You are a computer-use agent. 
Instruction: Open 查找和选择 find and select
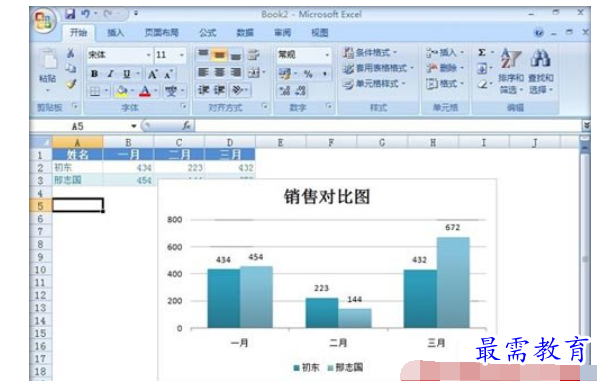click(x=541, y=71)
